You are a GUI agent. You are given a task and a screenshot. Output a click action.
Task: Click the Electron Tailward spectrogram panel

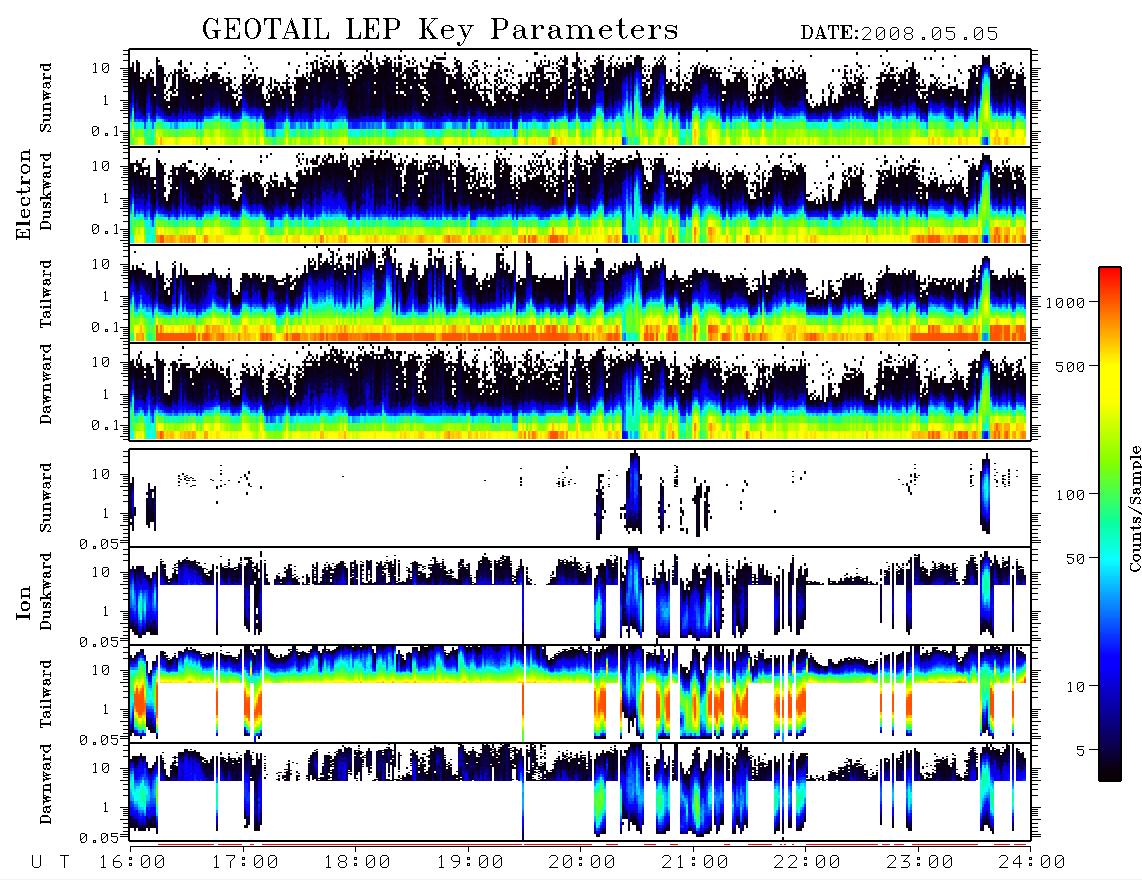click(580, 294)
